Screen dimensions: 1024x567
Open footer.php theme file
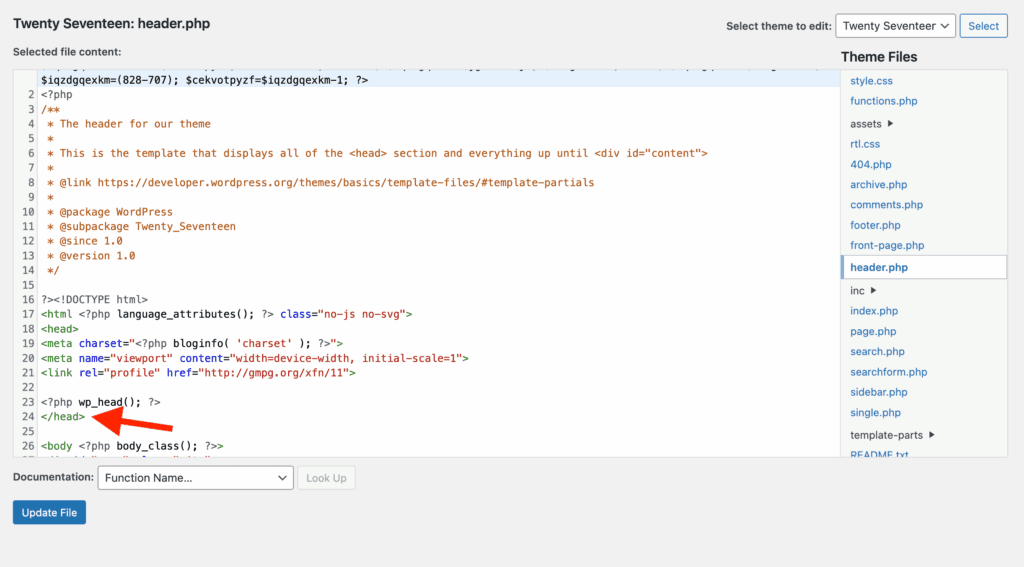pyautogui.click(x=875, y=225)
